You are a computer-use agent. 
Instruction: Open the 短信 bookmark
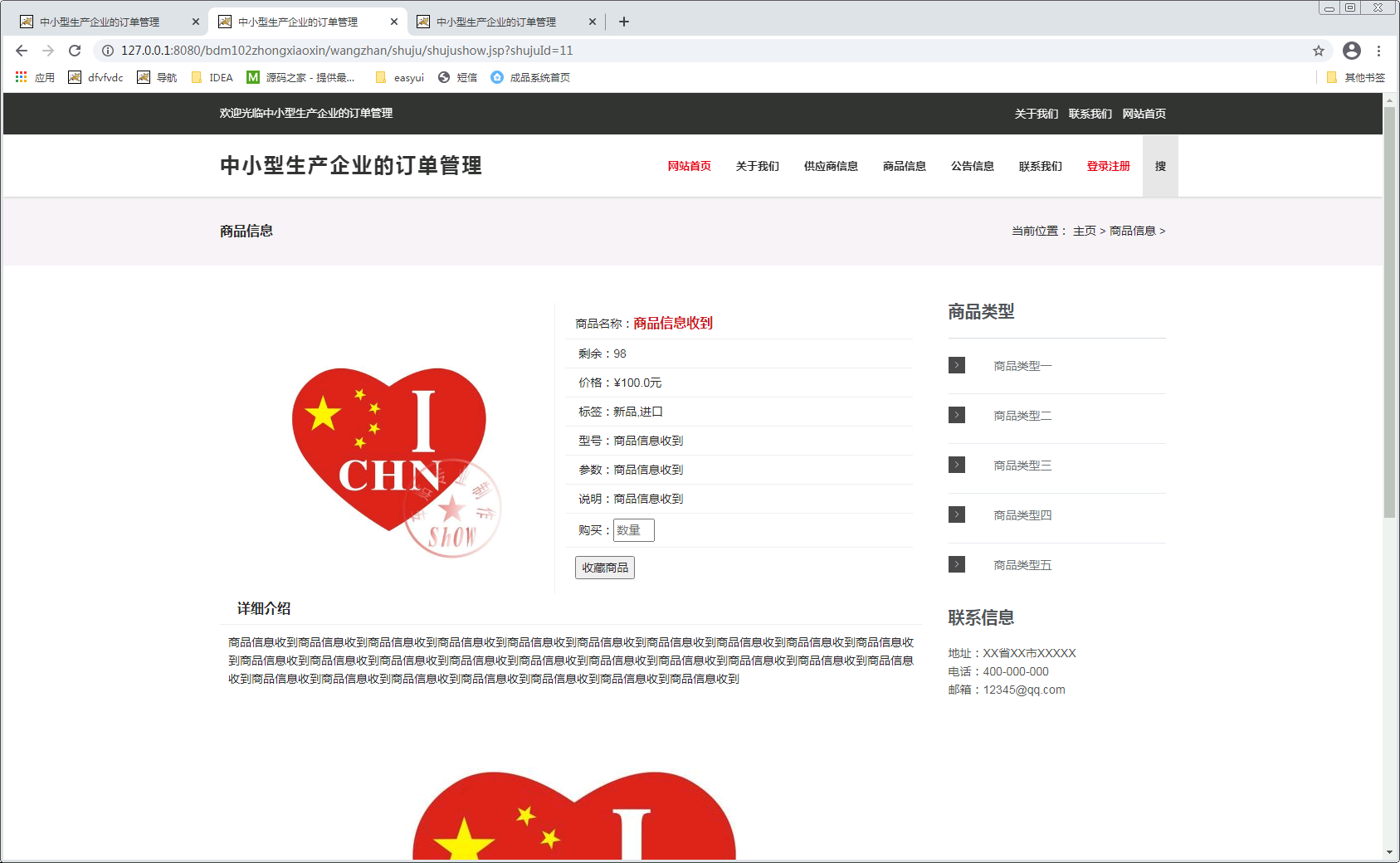pyautogui.click(x=457, y=77)
